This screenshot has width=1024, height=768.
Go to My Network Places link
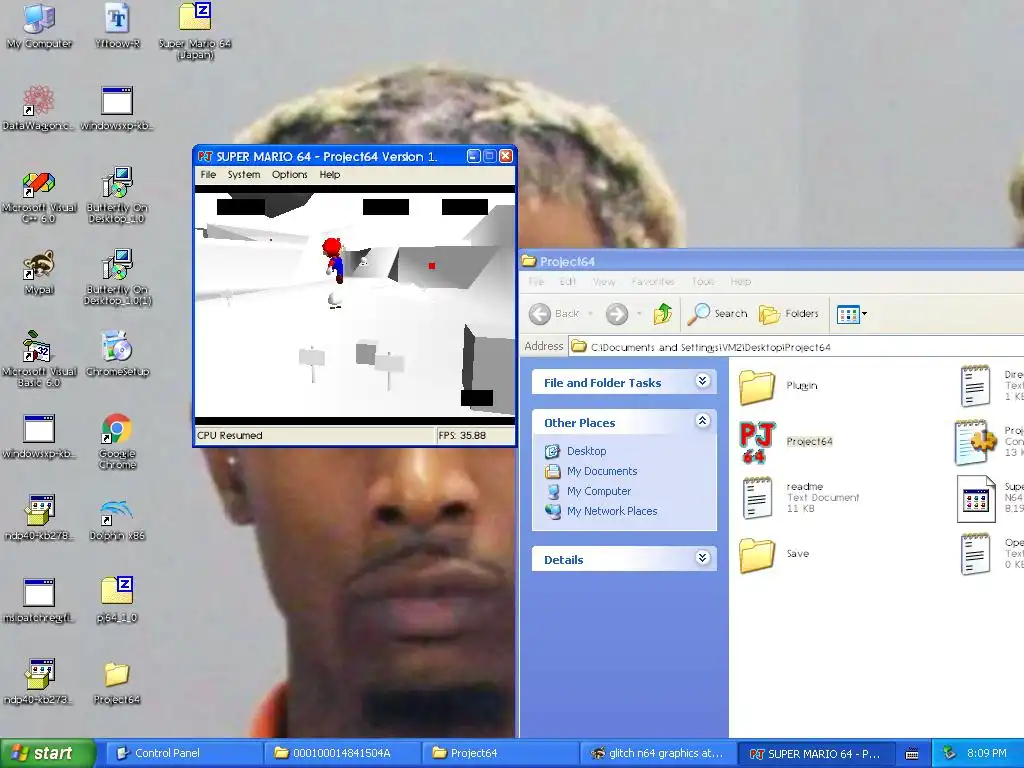(601, 511)
